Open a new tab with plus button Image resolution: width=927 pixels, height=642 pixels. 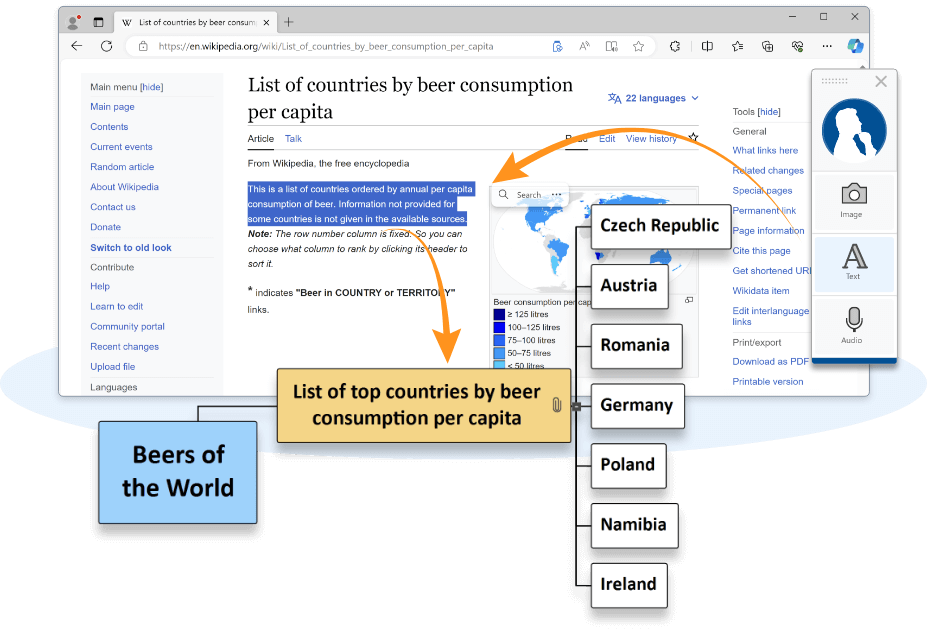point(289,22)
